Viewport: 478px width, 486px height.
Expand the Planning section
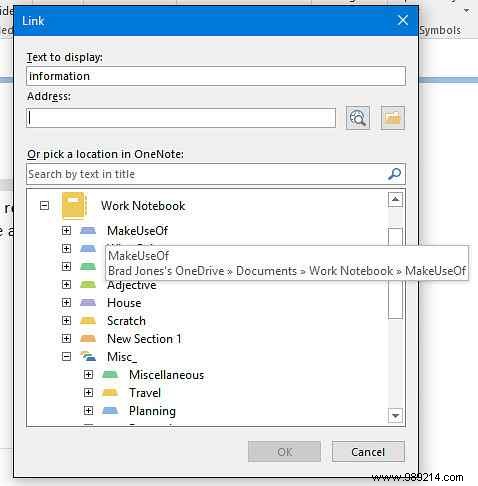(x=88, y=410)
